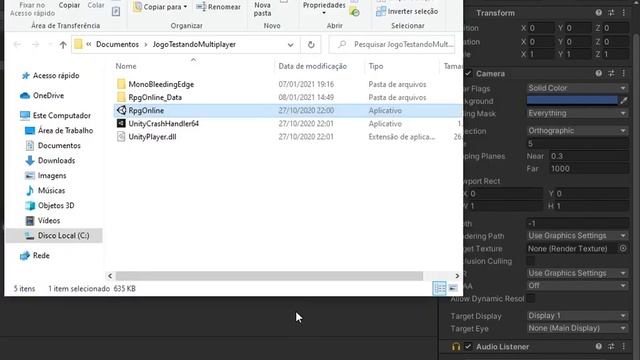Pick background color with eyedropper
The image size is (640, 360).
623,100
